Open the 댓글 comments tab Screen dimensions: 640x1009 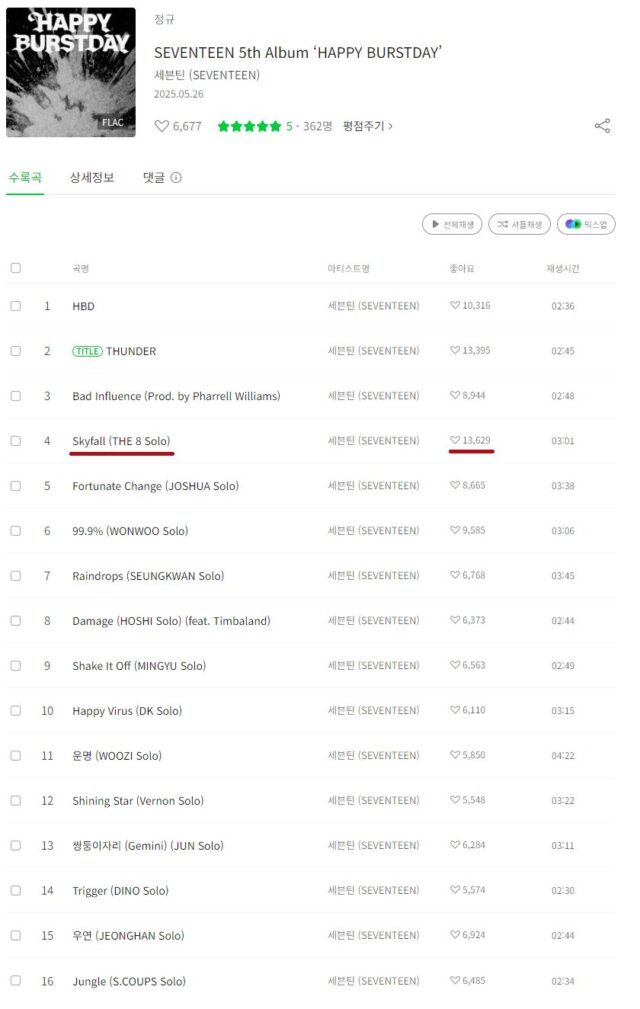point(153,177)
